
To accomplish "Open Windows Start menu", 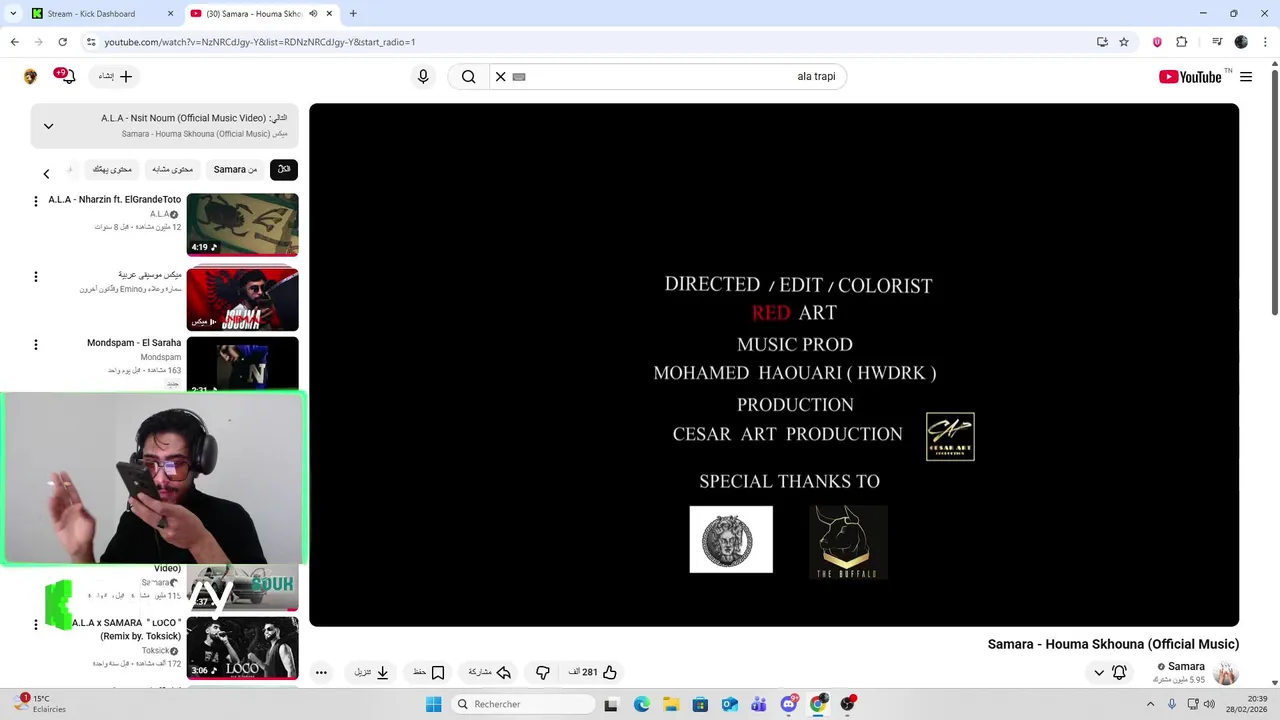I will (433, 704).
